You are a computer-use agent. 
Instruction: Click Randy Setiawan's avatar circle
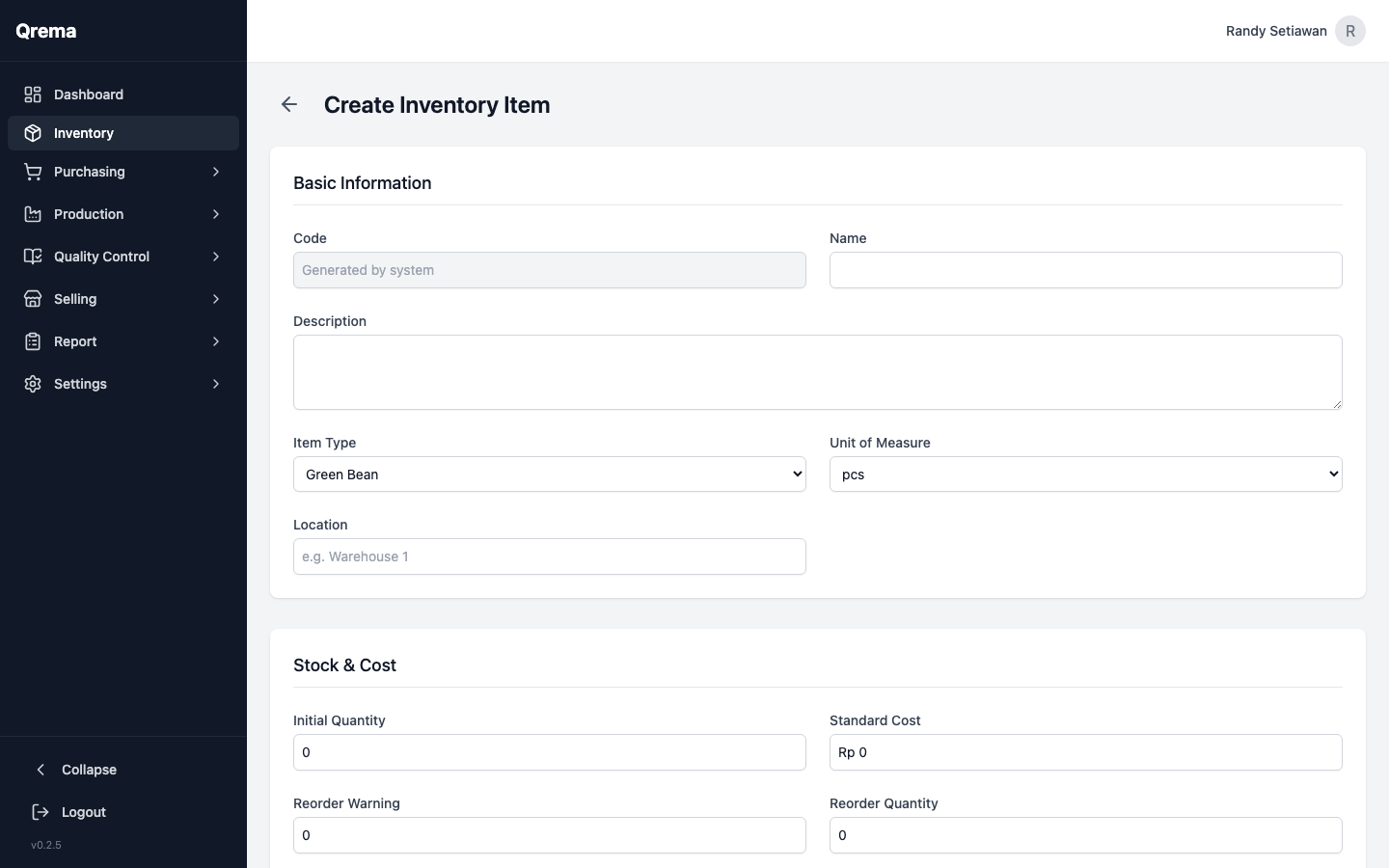[1349, 31]
